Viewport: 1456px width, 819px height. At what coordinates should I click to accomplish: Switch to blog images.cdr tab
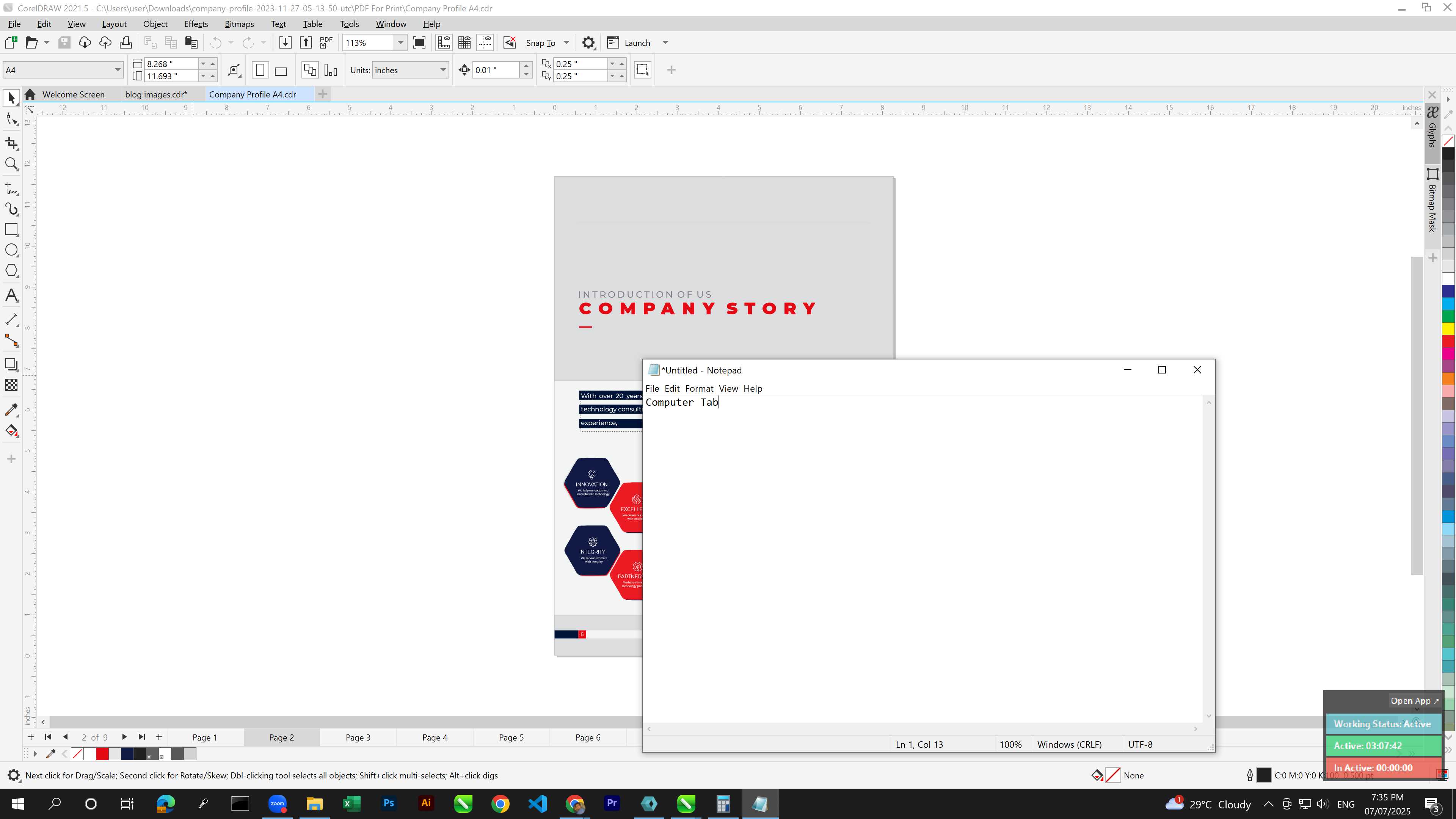[156, 94]
